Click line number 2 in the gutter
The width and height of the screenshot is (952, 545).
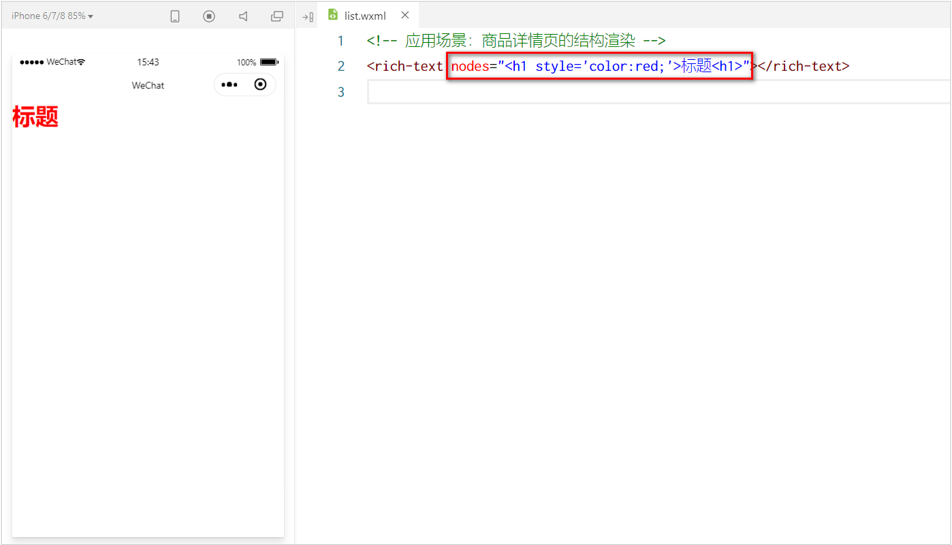pyautogui.click(x=340, y=66)
